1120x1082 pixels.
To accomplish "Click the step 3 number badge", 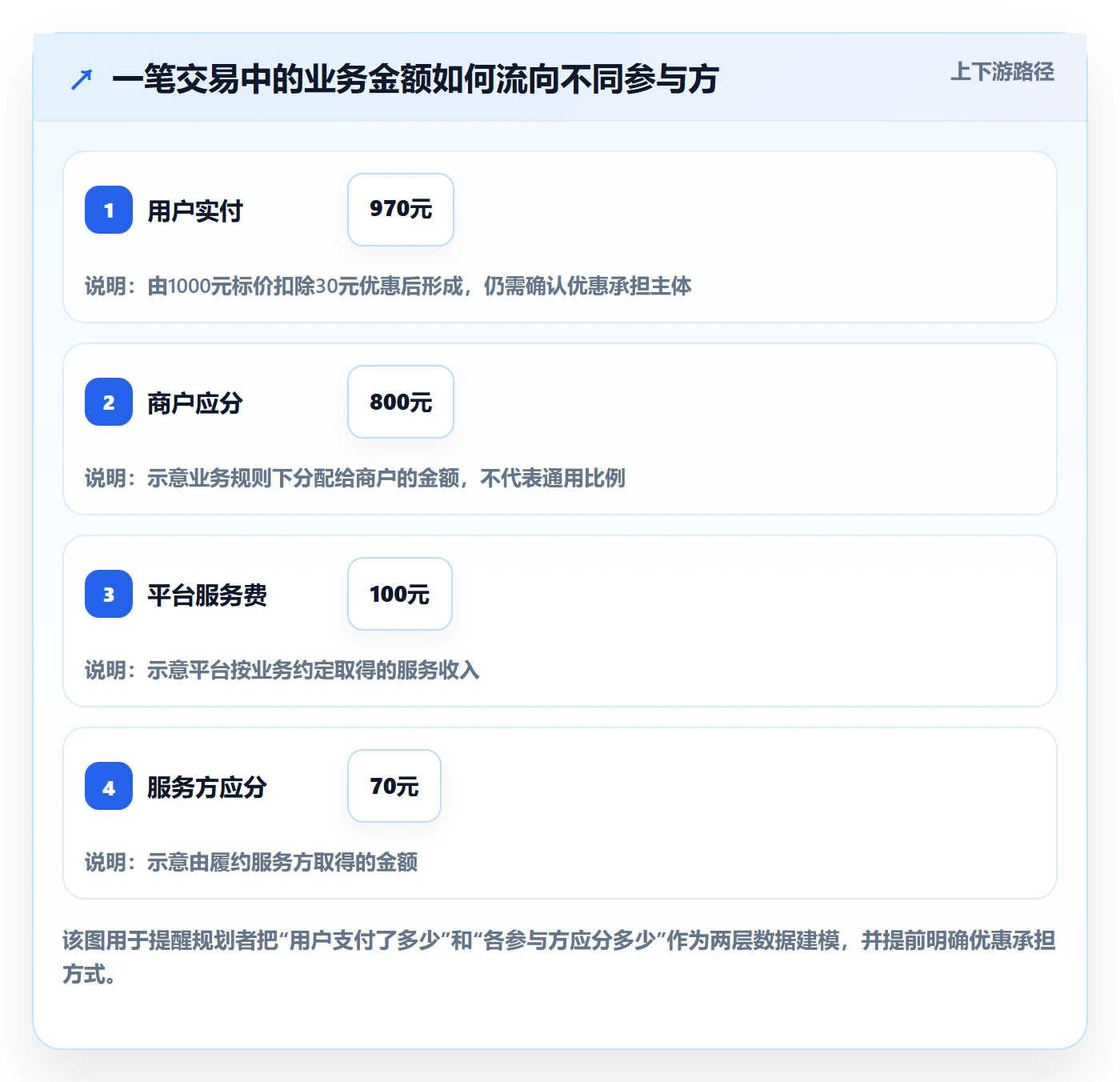I will pyautogui.click(x=109, y=594).
